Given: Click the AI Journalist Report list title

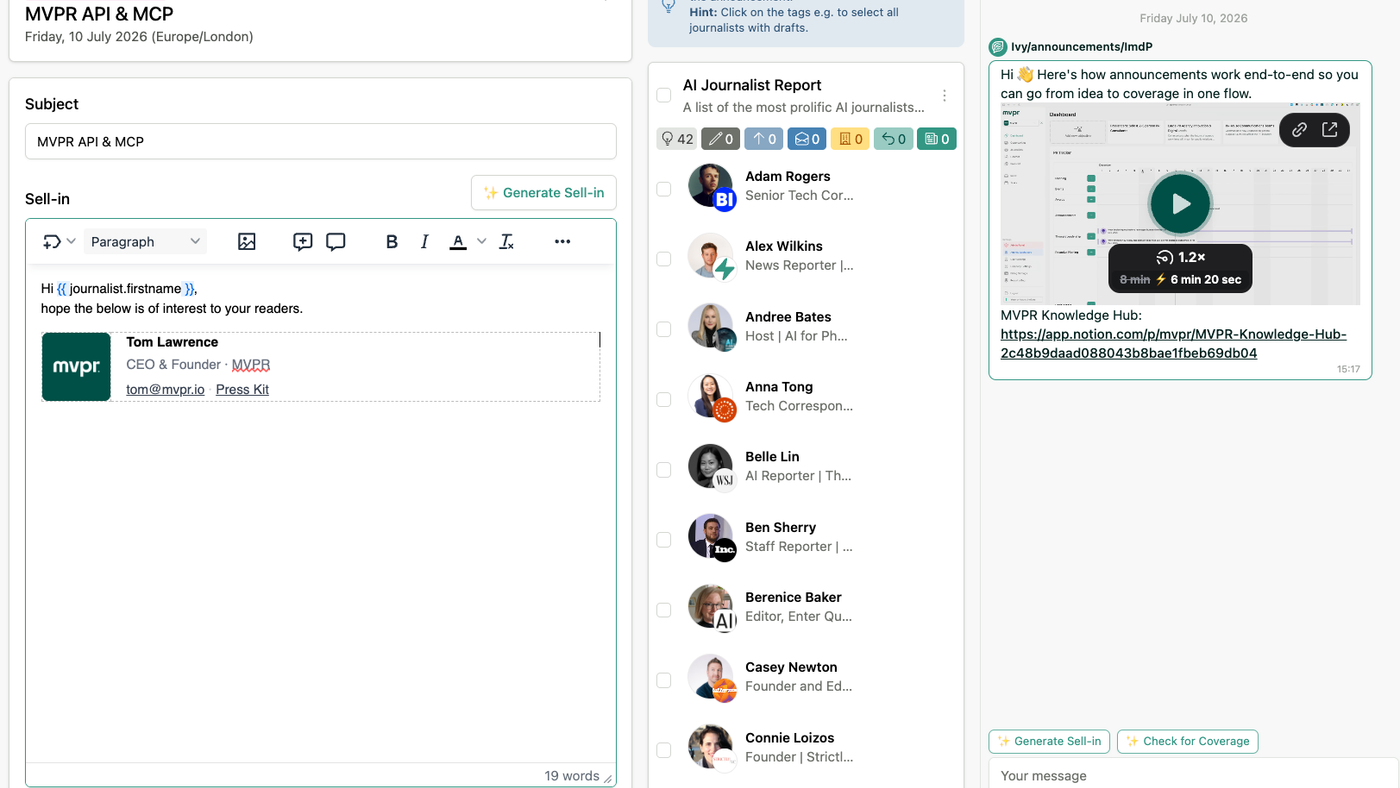Looking at the screenshot, I should 752,85.
